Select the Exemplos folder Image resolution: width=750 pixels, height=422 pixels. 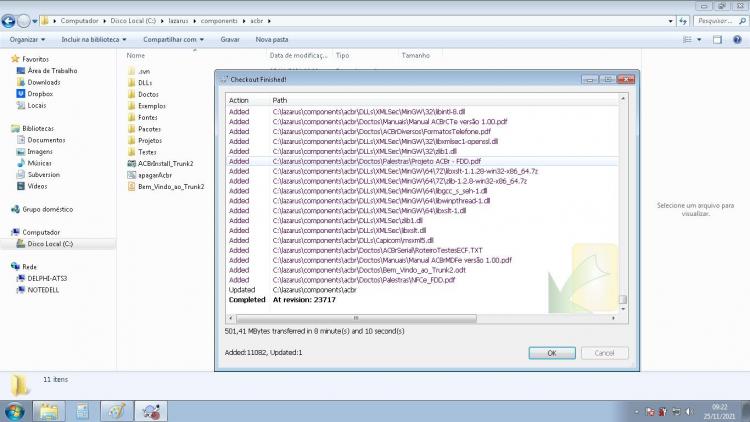(147, 106)
